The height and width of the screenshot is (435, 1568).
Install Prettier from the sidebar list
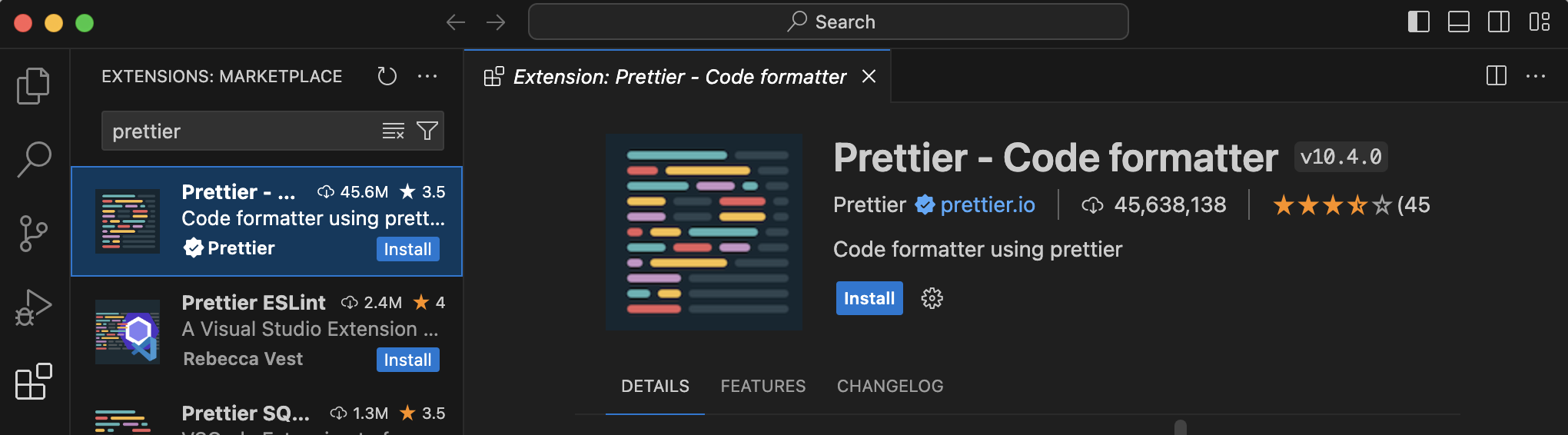[x=407, y=249]
